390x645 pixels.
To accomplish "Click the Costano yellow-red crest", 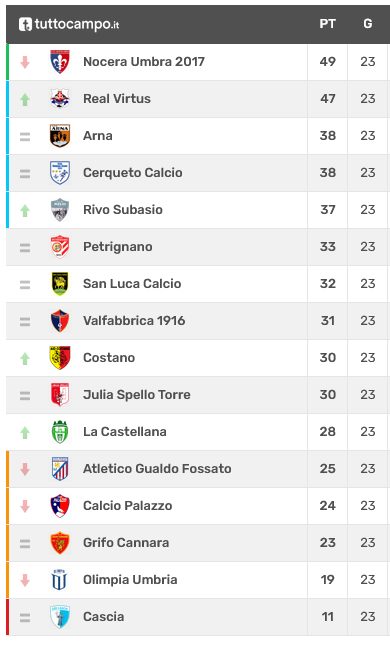I will 60,358.
